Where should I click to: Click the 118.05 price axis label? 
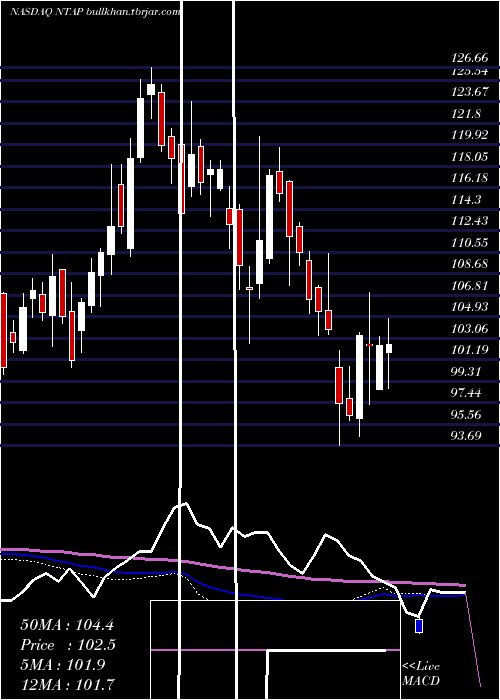pyautogui.click(x=470, y=157)
